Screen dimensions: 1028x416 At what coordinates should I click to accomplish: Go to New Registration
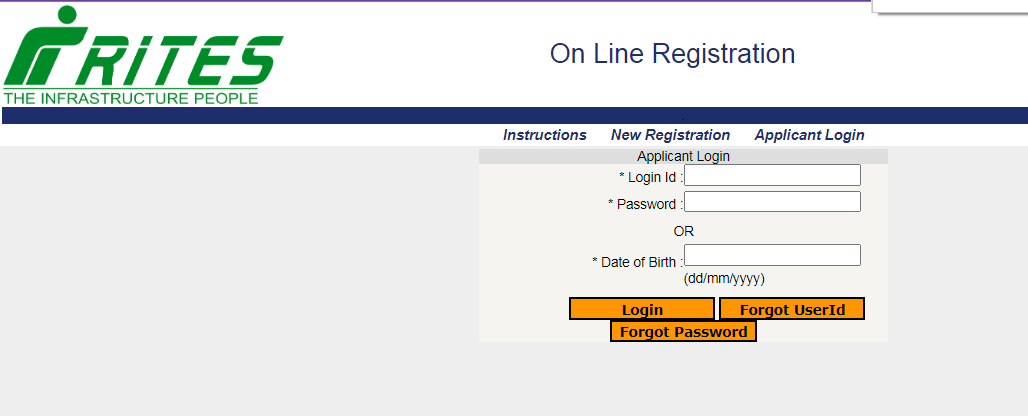pyautogui.click(x=670, y=135)
